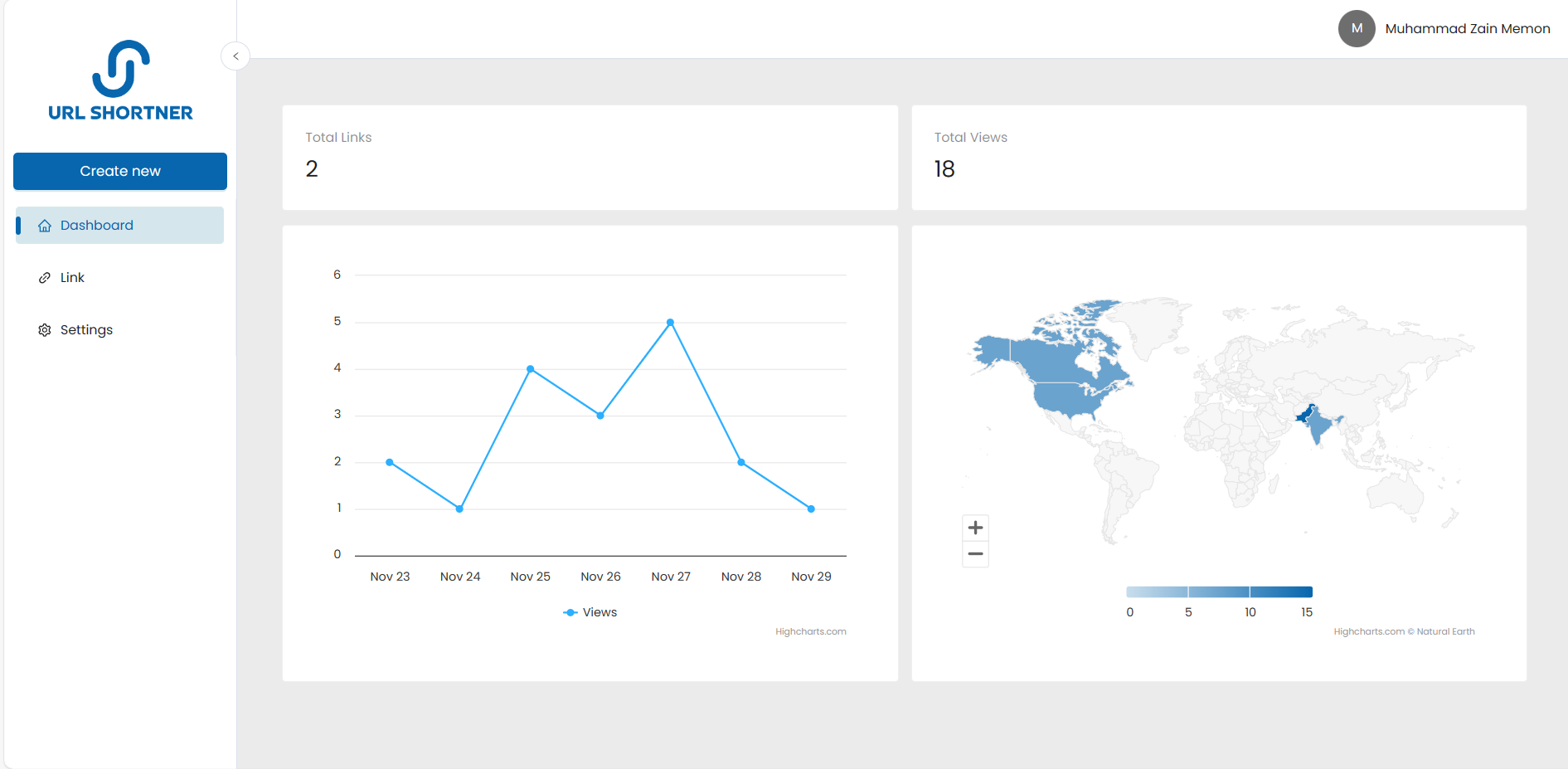
Task: Click the chain link icon in sidebar
Action: coord(45,278)
